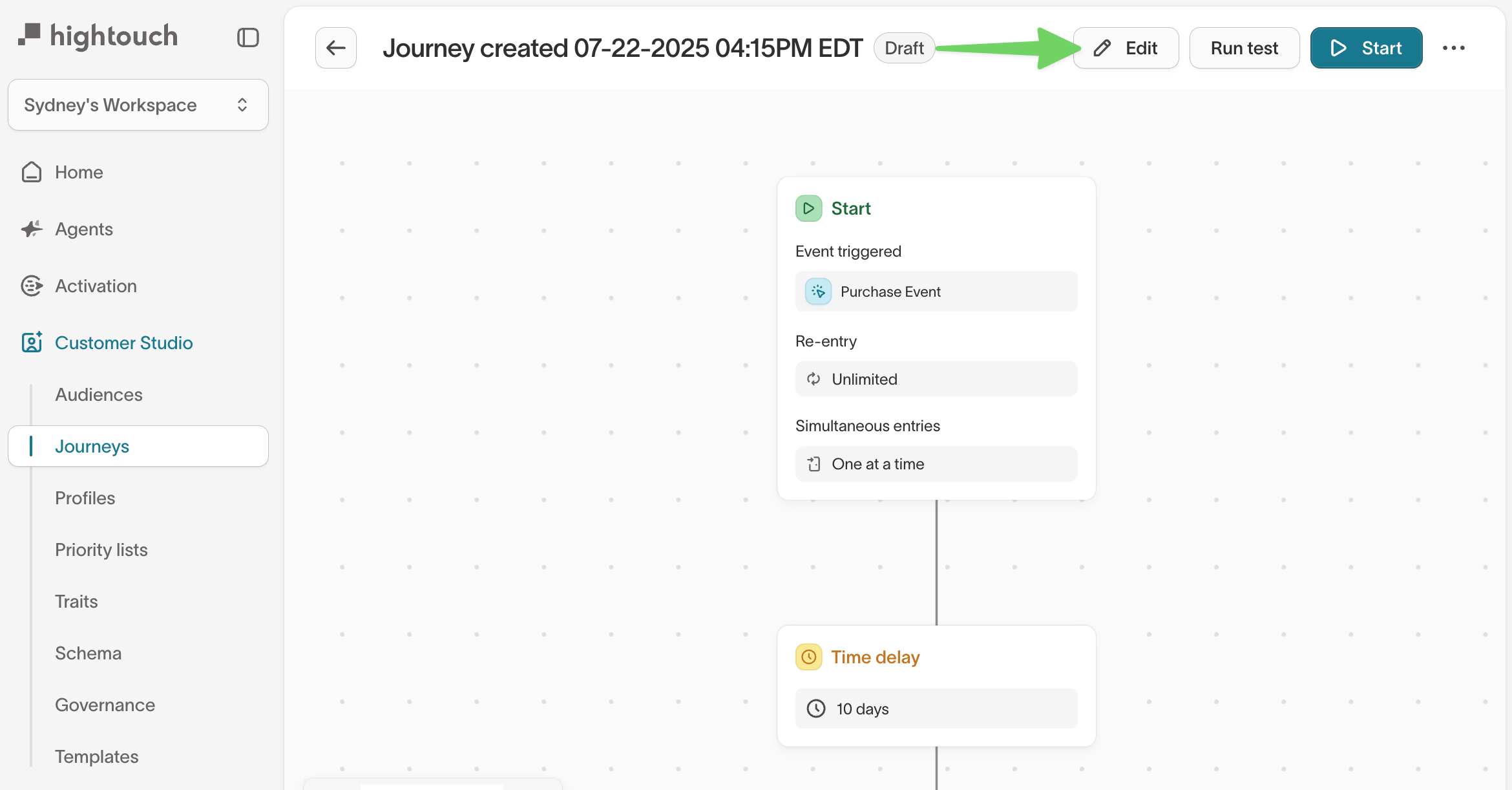This screenshot has height=790, width=1512.
Task: Click the Purchase Event trigger icon
Action: [817, 291]
